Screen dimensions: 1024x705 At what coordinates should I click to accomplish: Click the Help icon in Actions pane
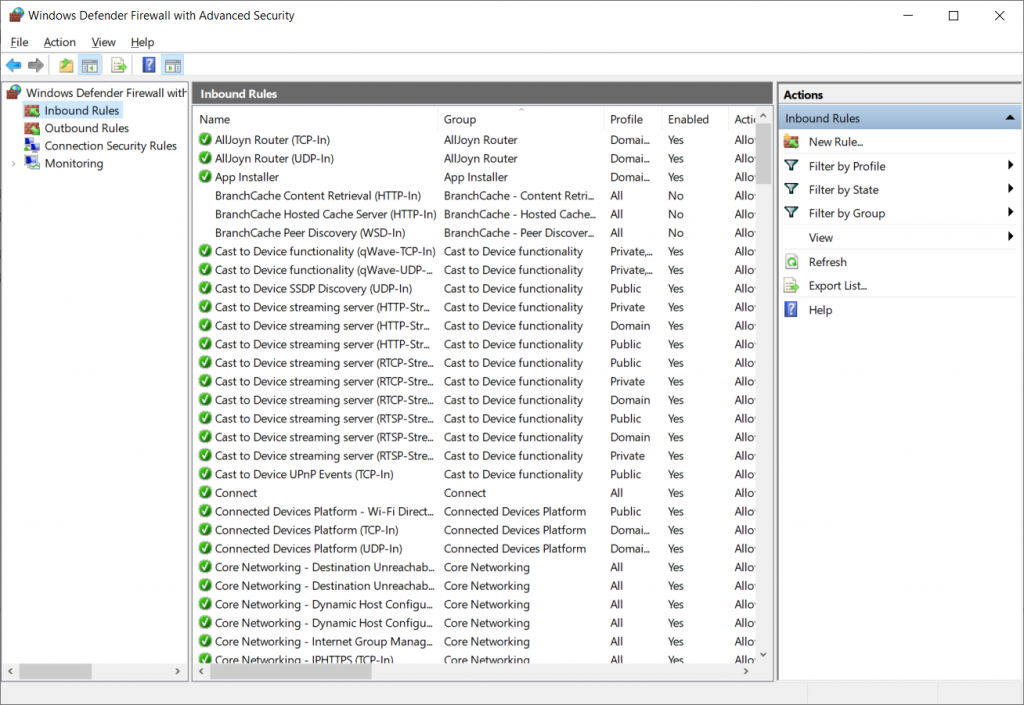[x=791, y=309]
